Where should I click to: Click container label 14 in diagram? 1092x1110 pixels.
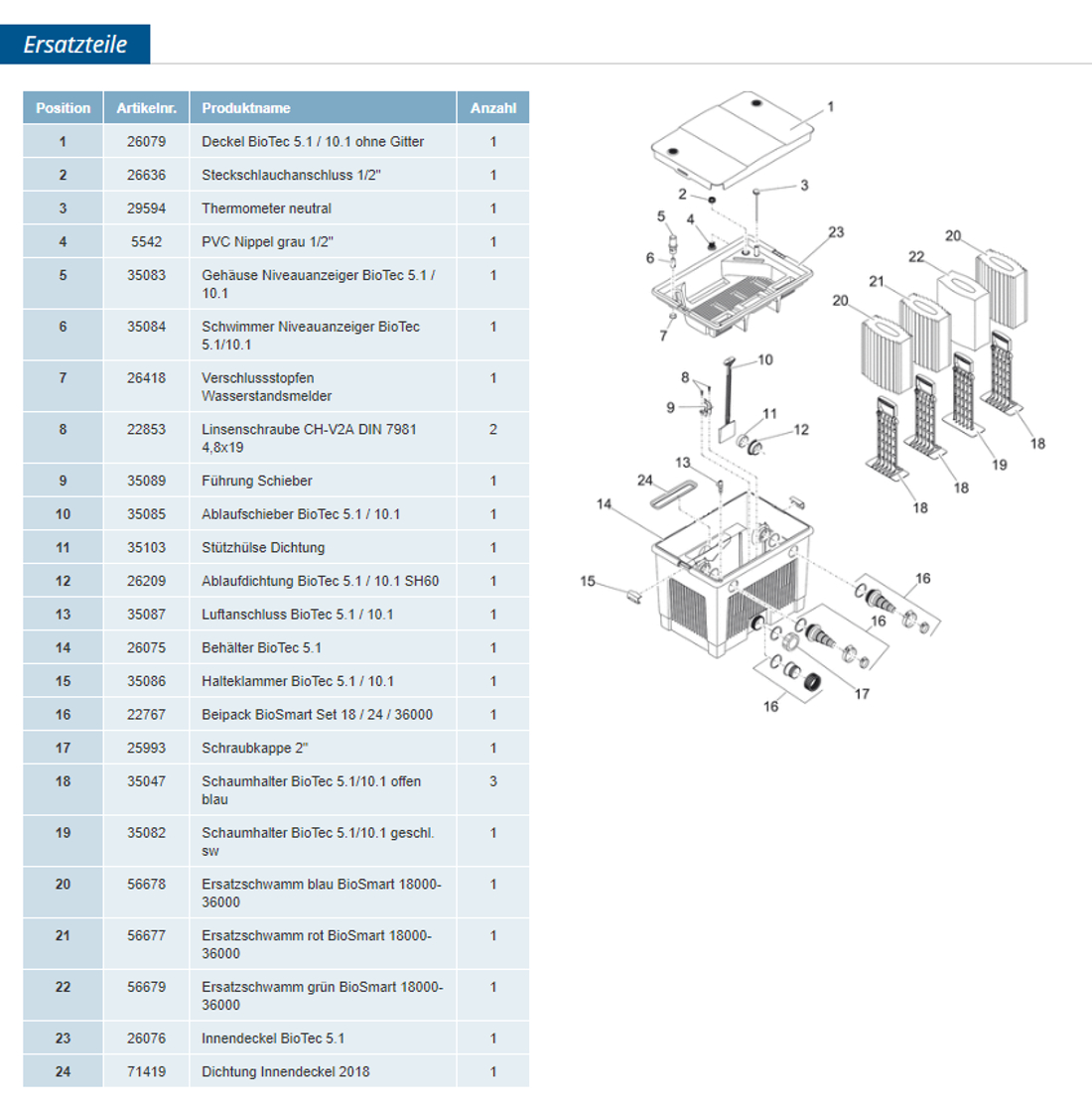point(604,504)
